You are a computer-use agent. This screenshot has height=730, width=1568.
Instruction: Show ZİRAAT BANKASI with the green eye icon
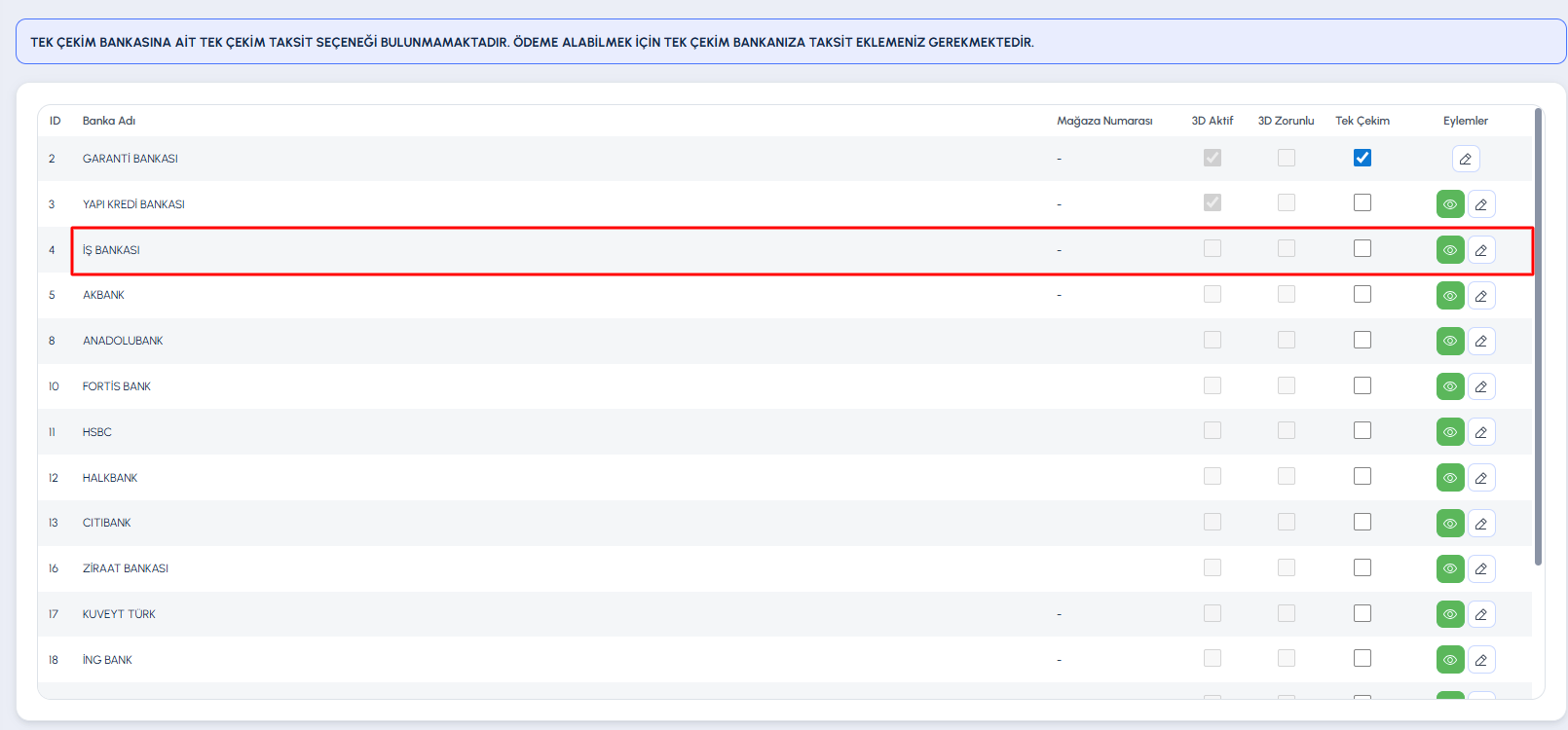[x=1450, y=568]
